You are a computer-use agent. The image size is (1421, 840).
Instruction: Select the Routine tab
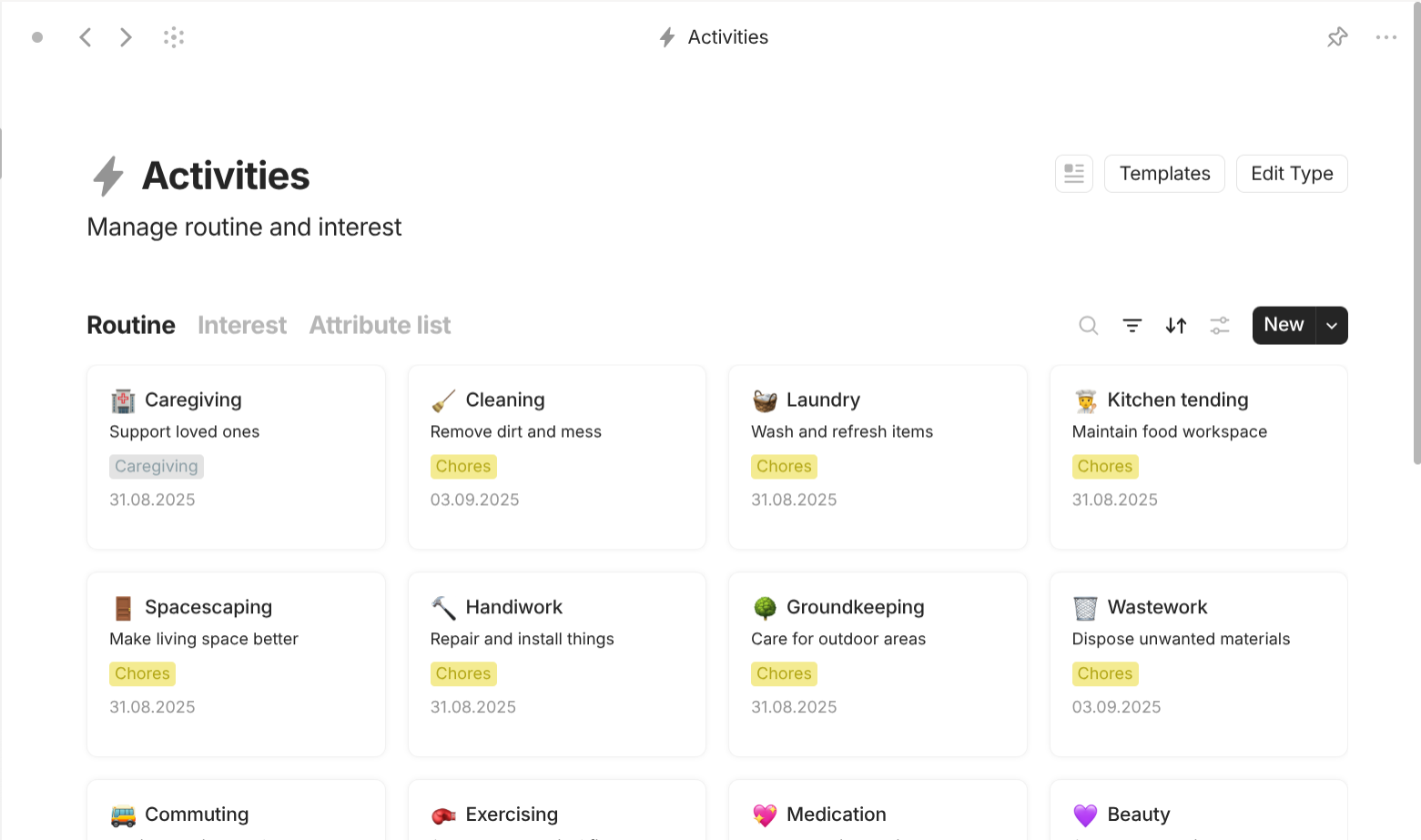pyautogui.click(x=130, y=325)
